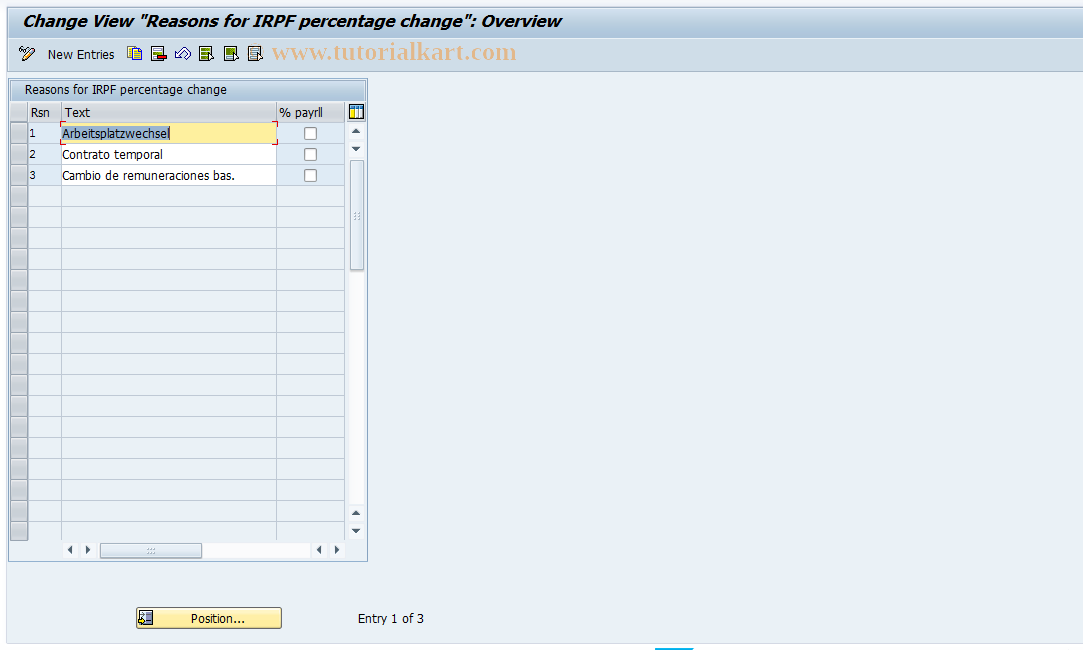Click the Contrato temporal text field

(169, 155)
